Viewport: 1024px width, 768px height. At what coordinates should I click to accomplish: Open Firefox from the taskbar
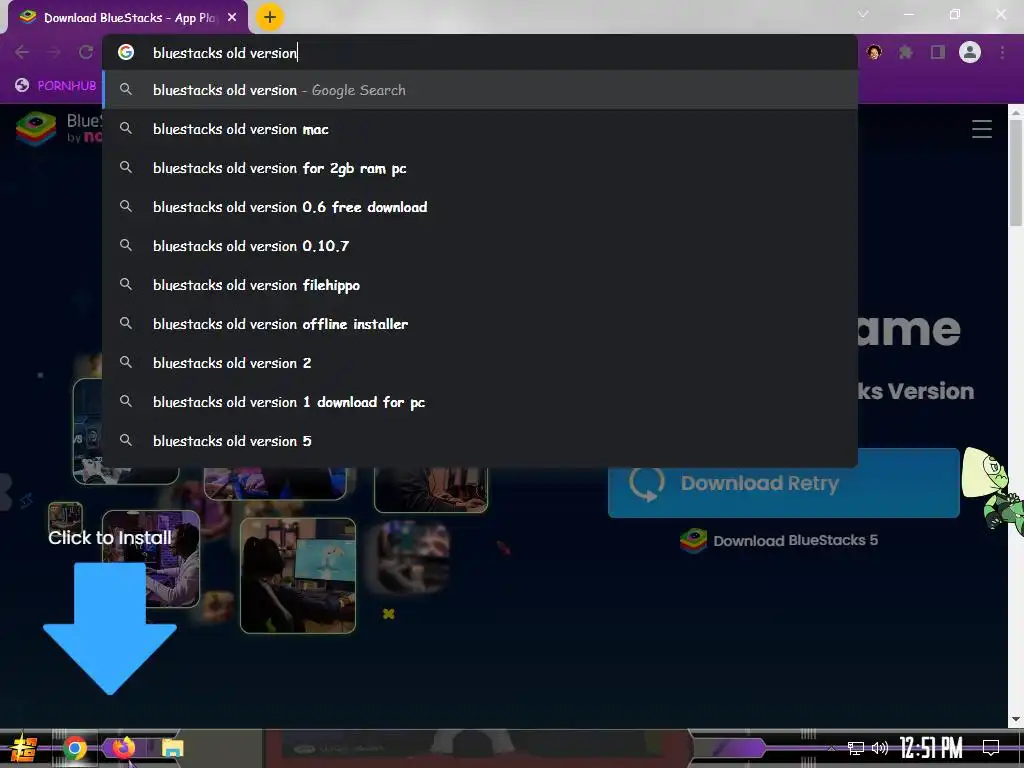click(x=123, y=747)
